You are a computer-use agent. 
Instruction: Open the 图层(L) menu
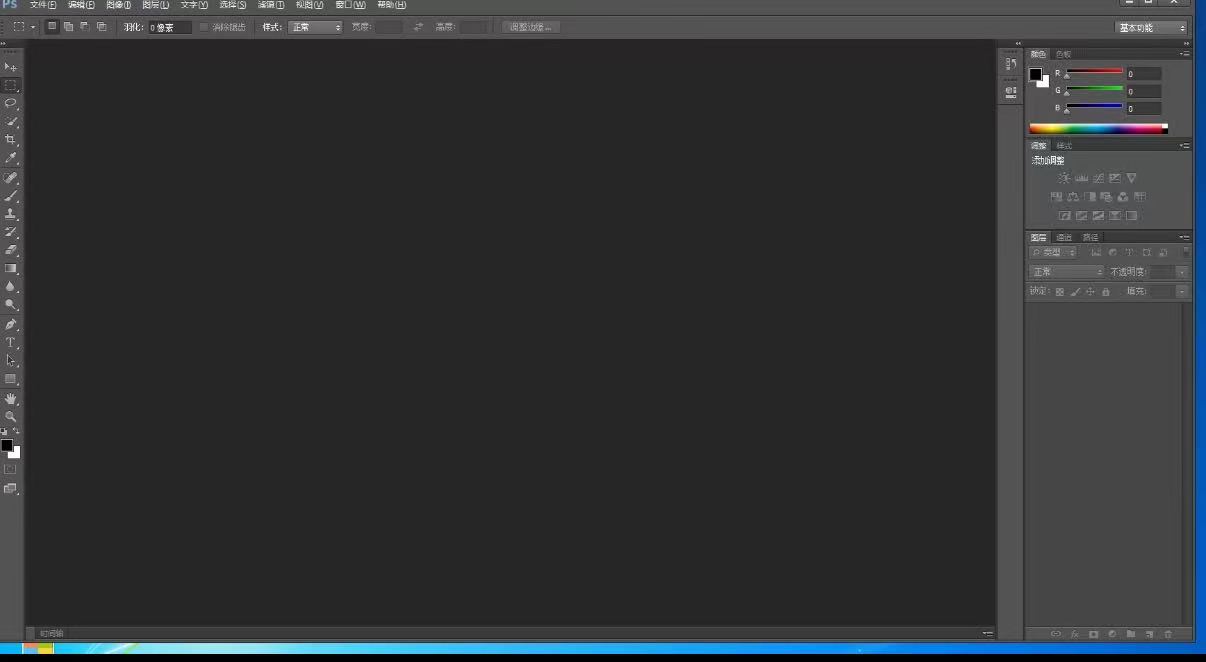(x=156, y=5)
